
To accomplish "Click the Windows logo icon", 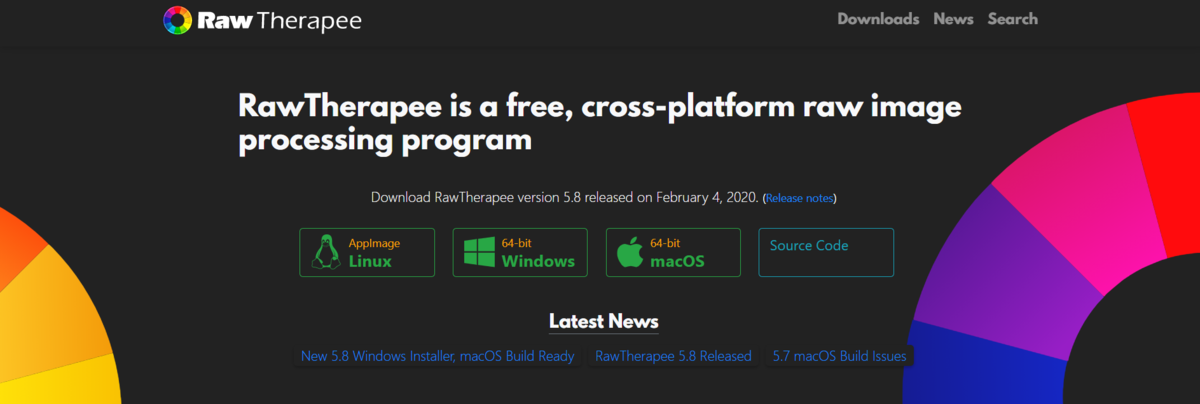I will (x=478, y=253).
